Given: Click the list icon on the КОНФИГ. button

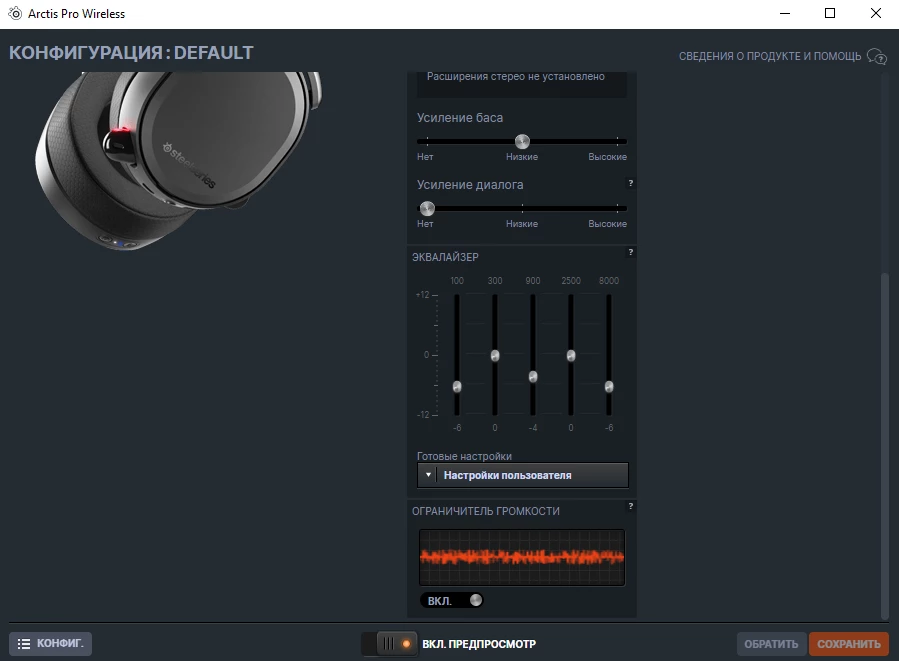Looking at the screenshot, I should (24, 644).
